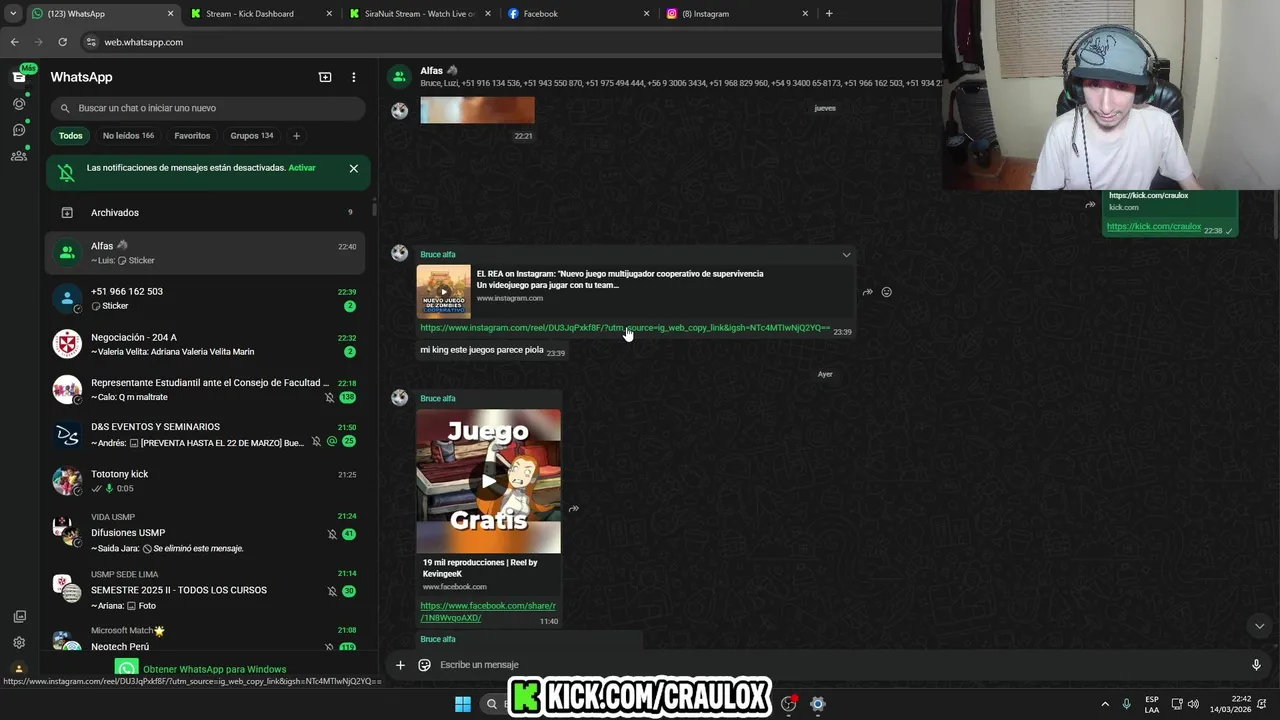Screen dimensions: 1280x720
Task: Open Negociación - 204 A chat
Action: coord(205,344)
